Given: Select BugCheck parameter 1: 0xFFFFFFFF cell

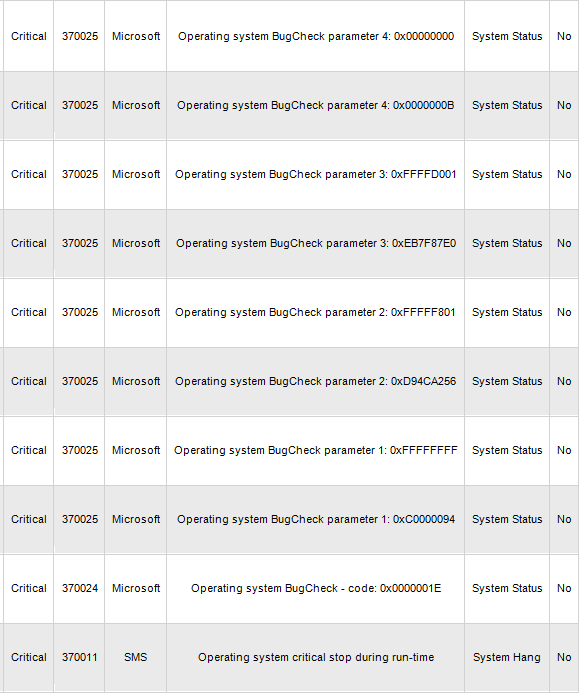Looking at the screenshot, I should click(x=316, y=450).
